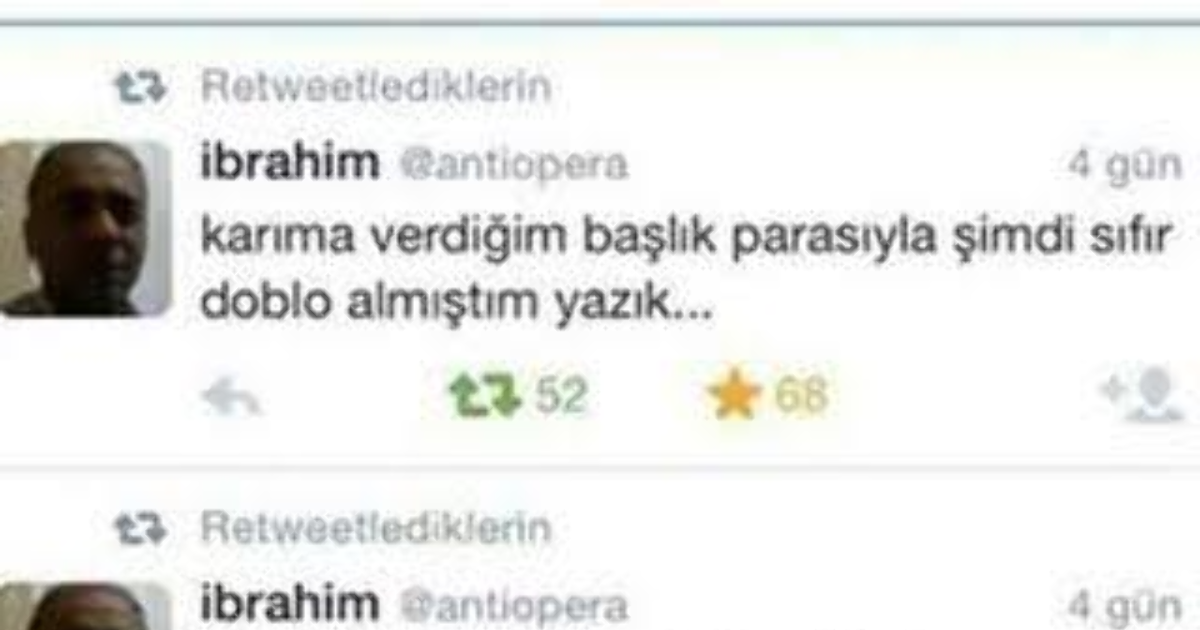Image resolution: width=1200 pixels, height=630 pixels.
Task: Click the 4 gün timestamp of second tweet
Action: tap(1125, 607)
